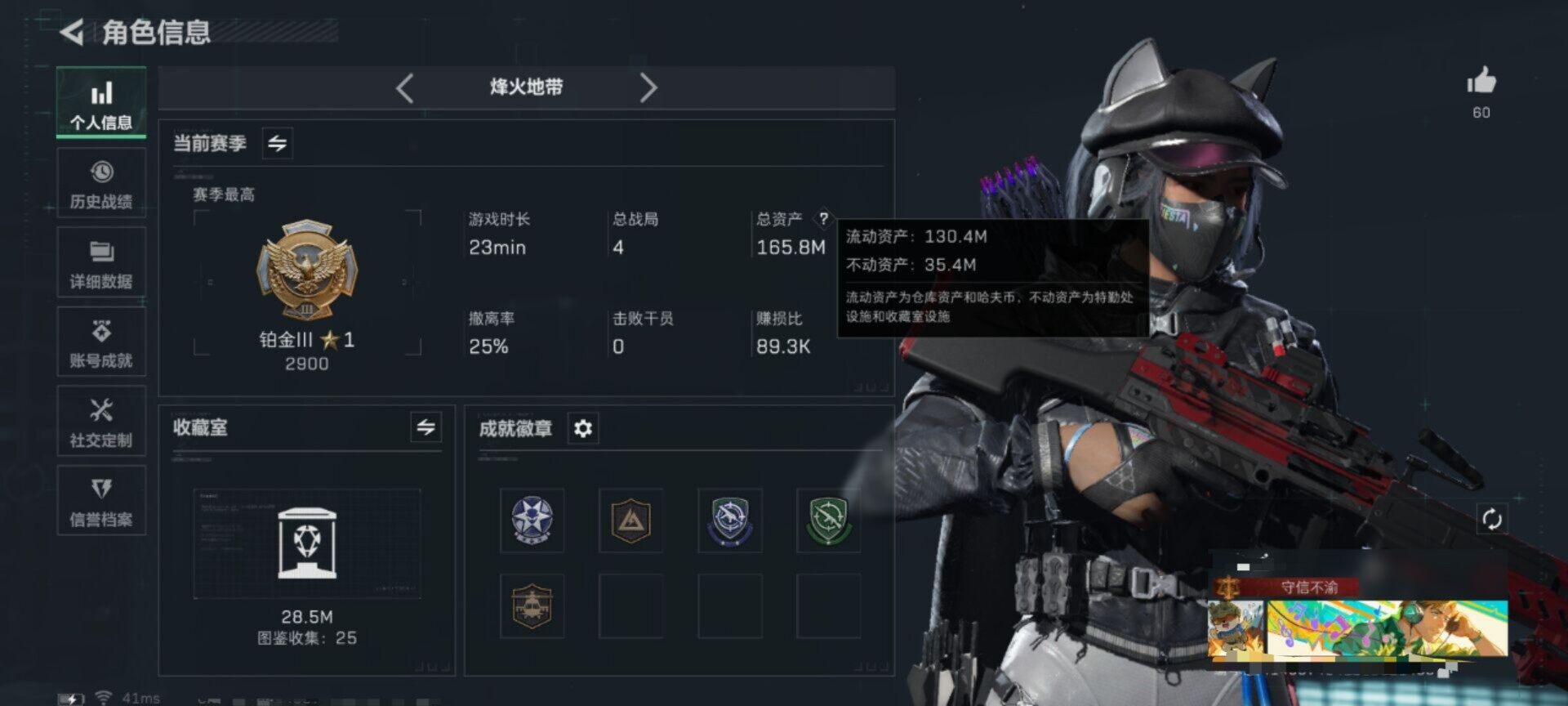Toggle season view beside 当前赛季
1568x706 pixels.
click(x=278, y=144)
